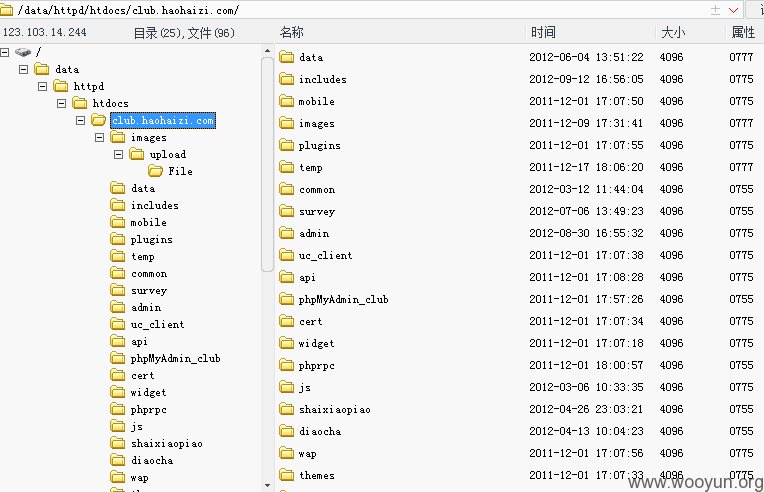Collapse the club.haohaizi.com tree node
This screenshot has height=492, width=764.
[80, 120]
